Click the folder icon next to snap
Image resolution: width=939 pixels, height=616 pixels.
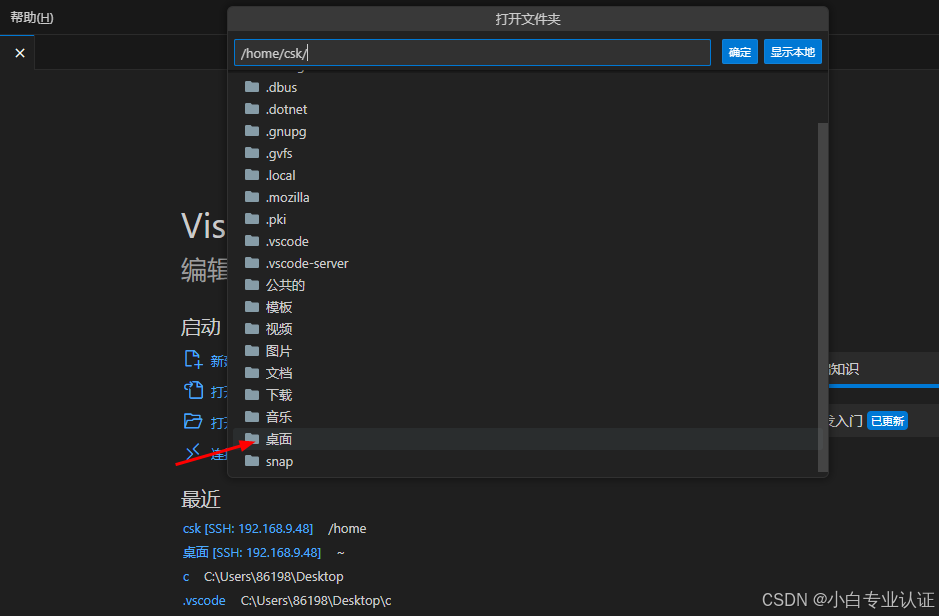pyautogui.click(x=251, y=461)
